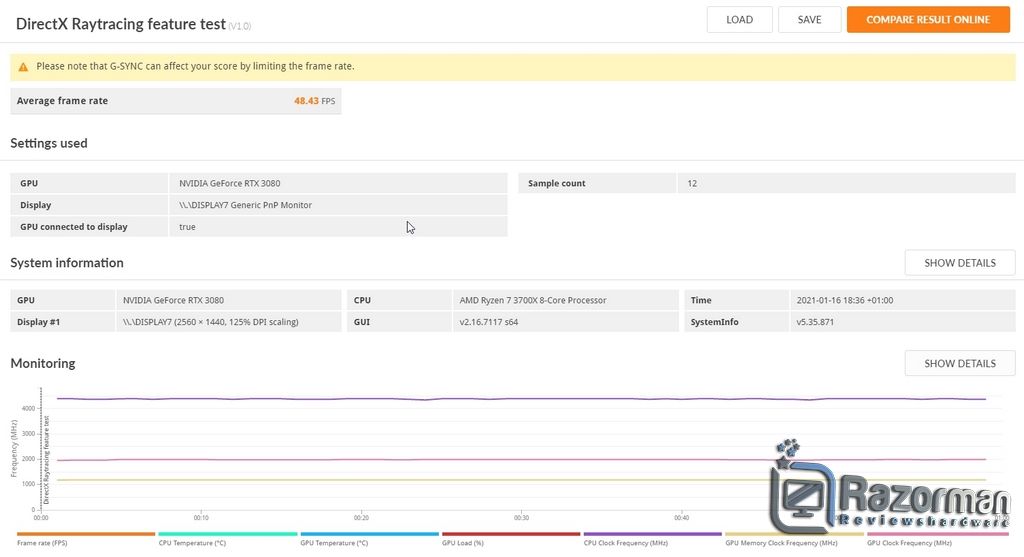This screenshot has width=1024, height=557.
Task: Select the Time value 2021-01-16 18:36
Action: pyautogui.click(x=844, y=300)
